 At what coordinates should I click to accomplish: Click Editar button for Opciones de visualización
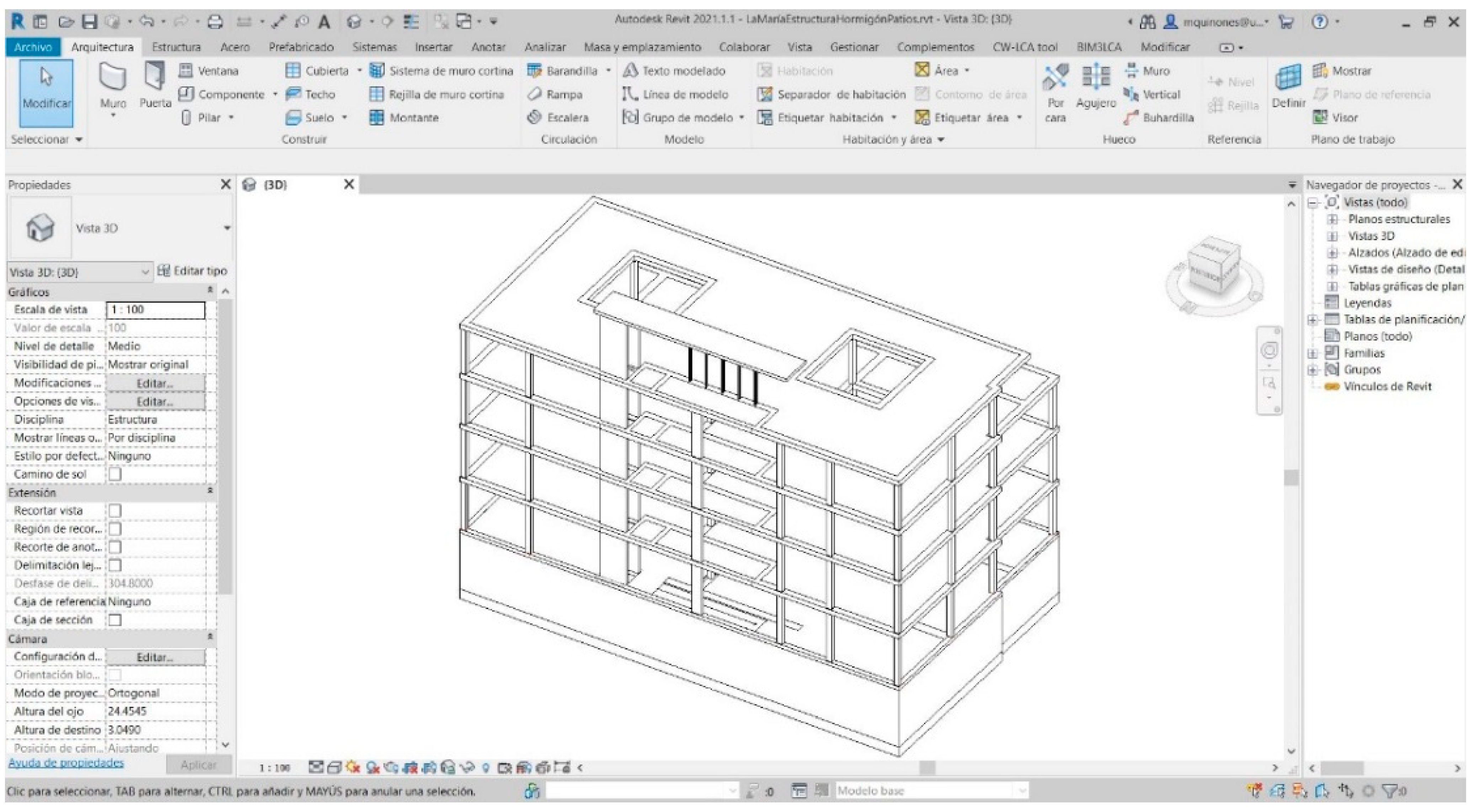(155, 402)
